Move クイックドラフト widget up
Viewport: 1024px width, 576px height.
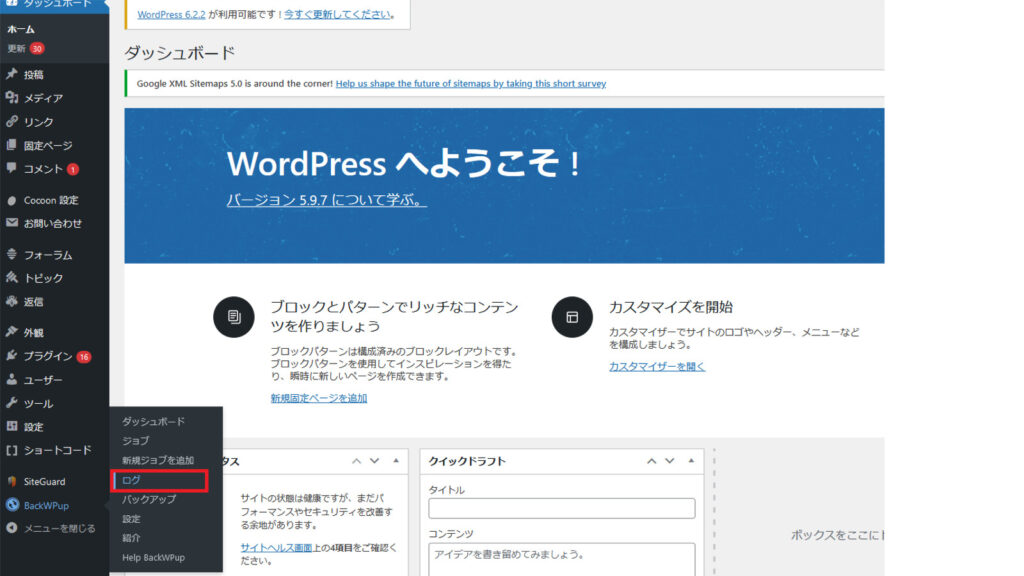[651, 461]
